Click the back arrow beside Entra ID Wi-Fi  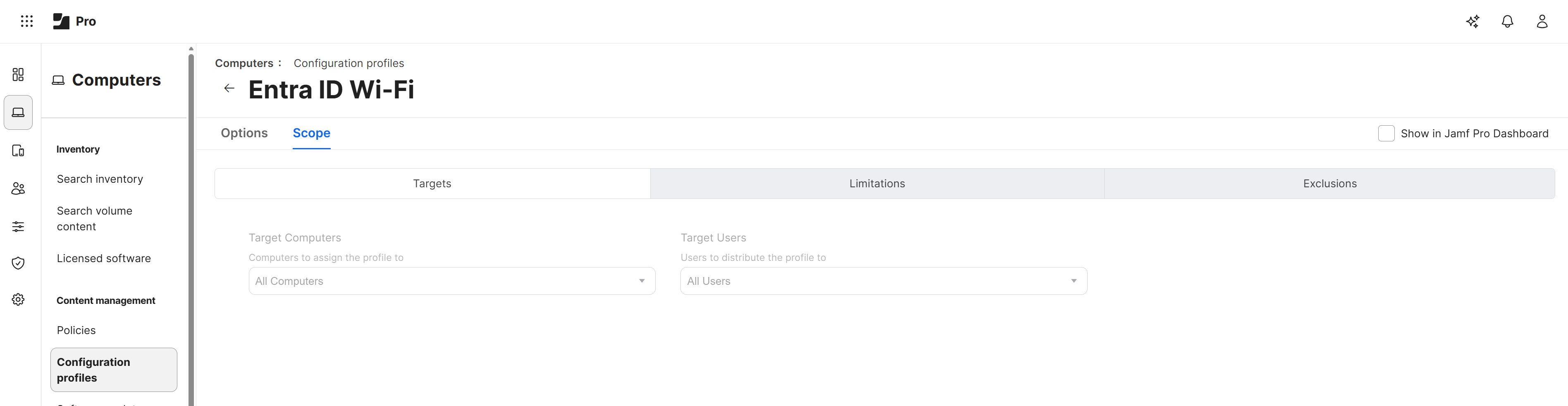[229, 89]
